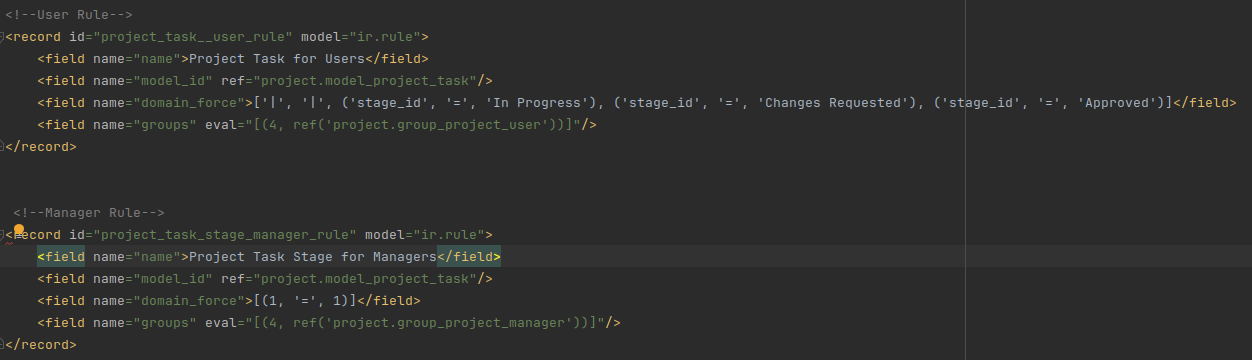Collapse the project_task__user_rule record block
This screenshot has width=1252, height=360.
(3, 37)
